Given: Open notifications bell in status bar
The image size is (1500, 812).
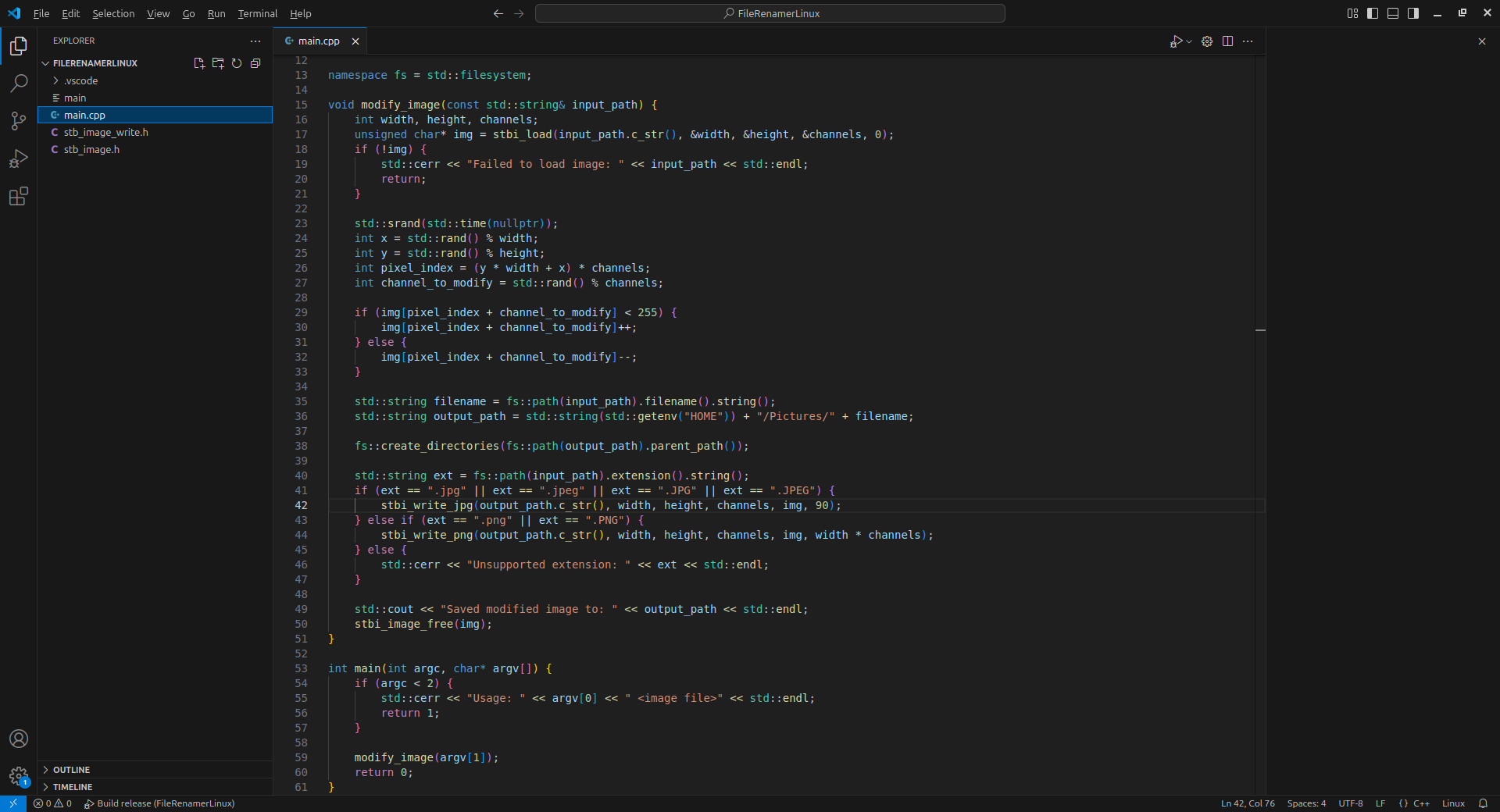Looking at the screenshot, I should pyautogui.click(x=1483, y=803).
